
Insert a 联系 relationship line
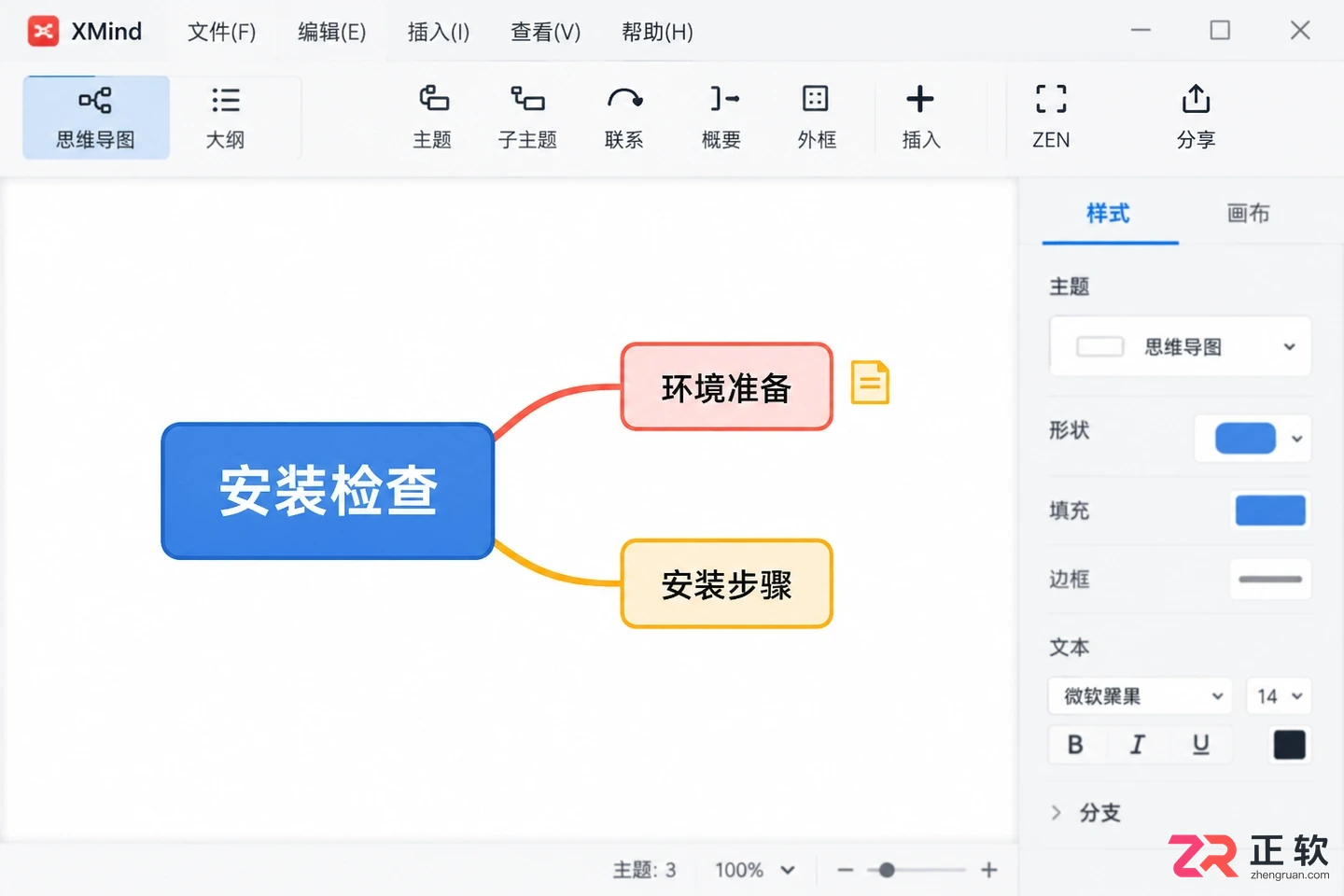624,118
